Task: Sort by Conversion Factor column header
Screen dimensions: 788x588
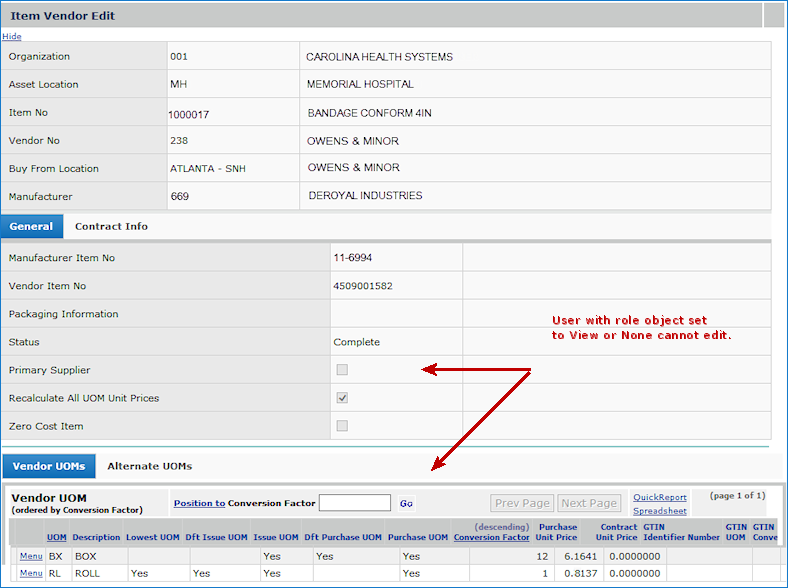Action: click(x=491, y=537)
